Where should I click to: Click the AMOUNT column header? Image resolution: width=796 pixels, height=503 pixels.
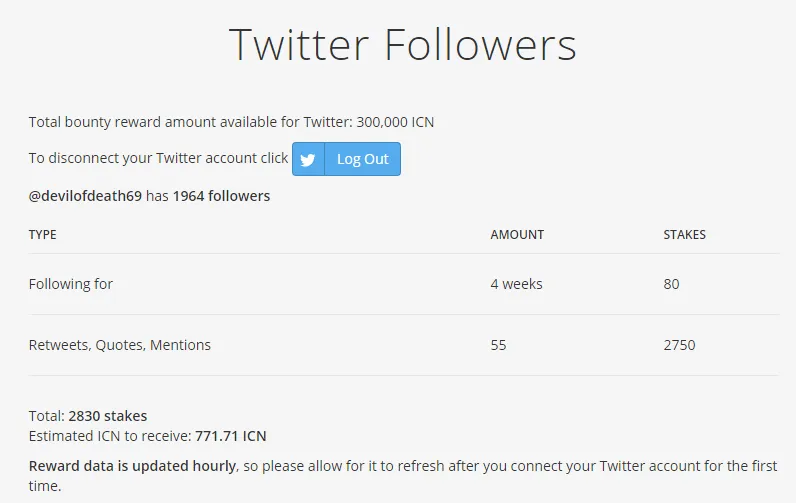[517, 234]
